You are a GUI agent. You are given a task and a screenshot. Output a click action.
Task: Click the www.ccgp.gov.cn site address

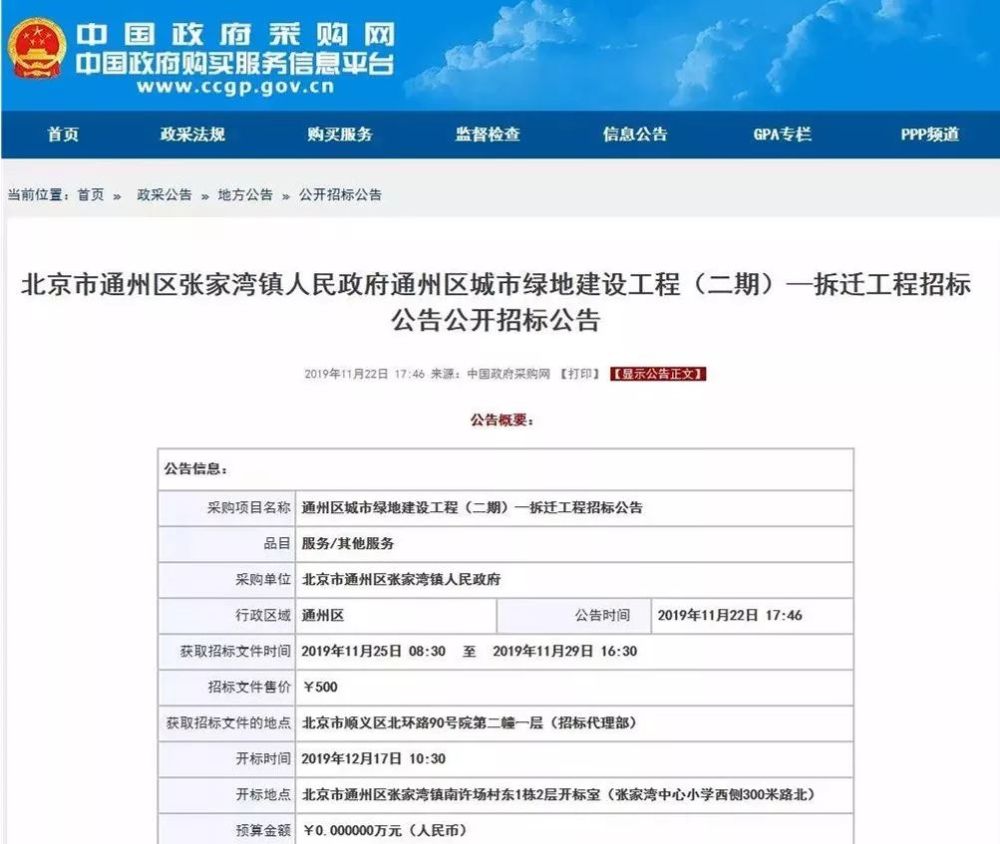[235, 87]
